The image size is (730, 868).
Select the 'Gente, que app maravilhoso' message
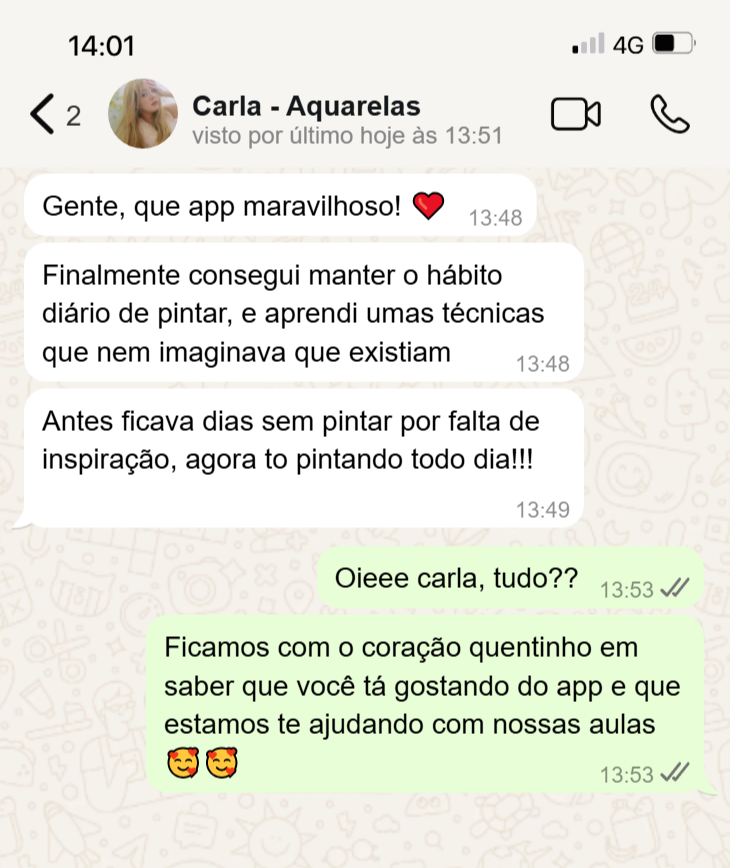(x=280, y=205)
